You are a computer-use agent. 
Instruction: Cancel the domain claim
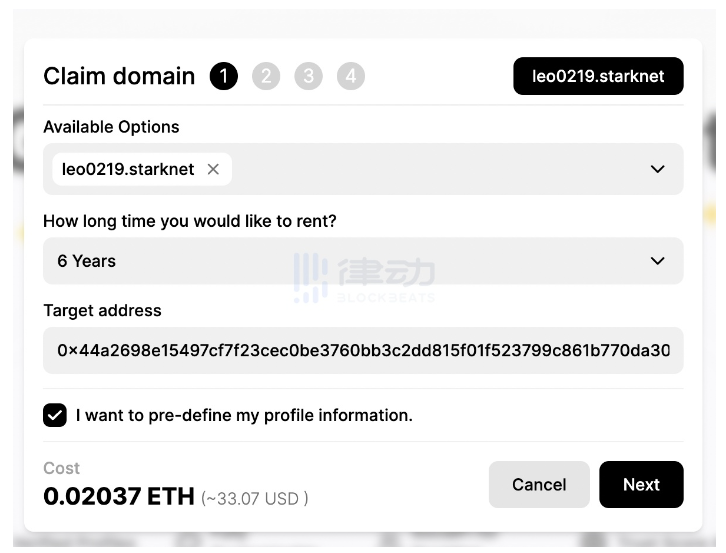click(539, 484)
